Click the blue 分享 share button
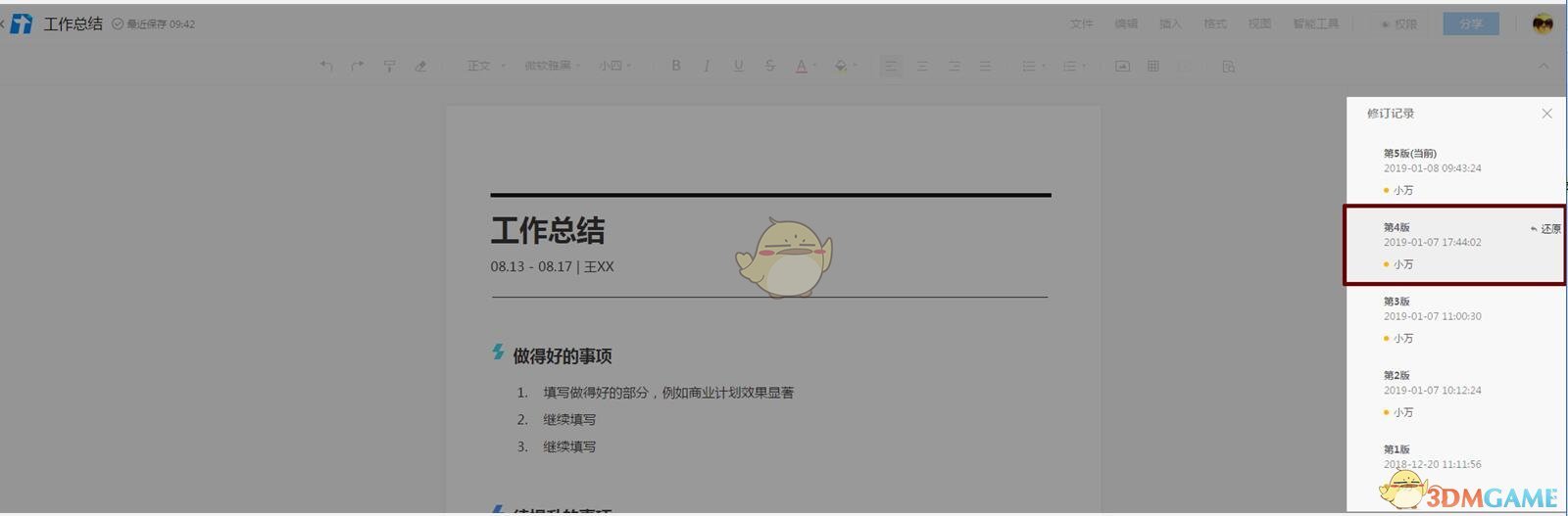 point(1470,23)
